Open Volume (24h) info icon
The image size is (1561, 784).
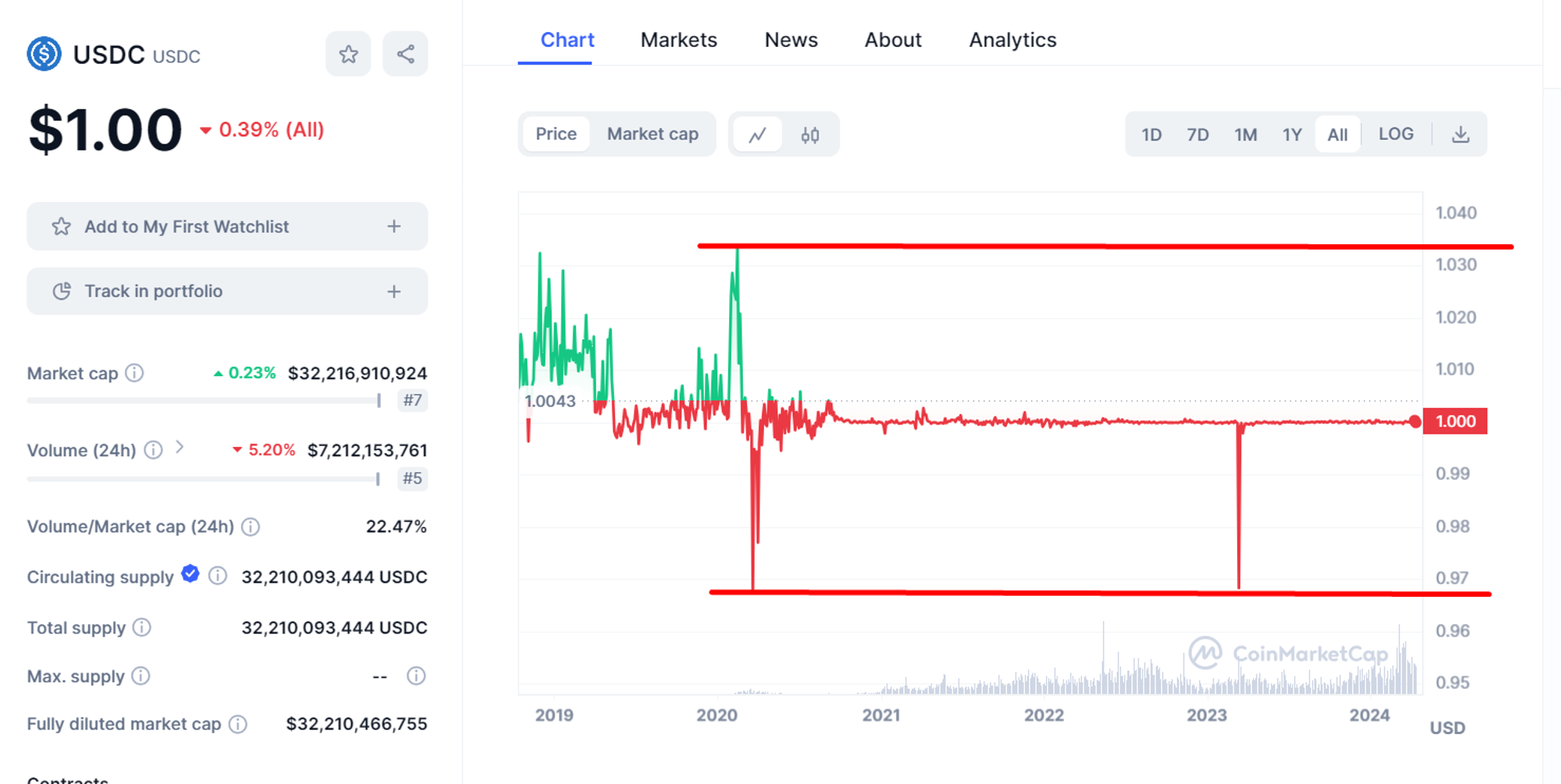pos(154,450)
